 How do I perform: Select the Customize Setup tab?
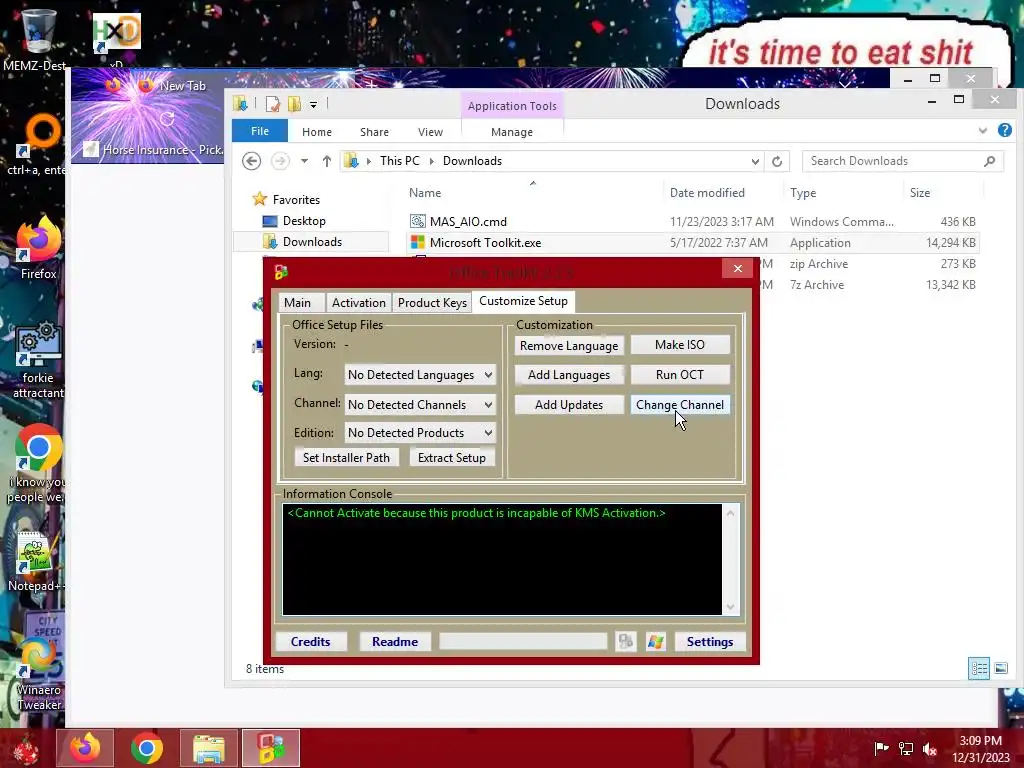523,300
